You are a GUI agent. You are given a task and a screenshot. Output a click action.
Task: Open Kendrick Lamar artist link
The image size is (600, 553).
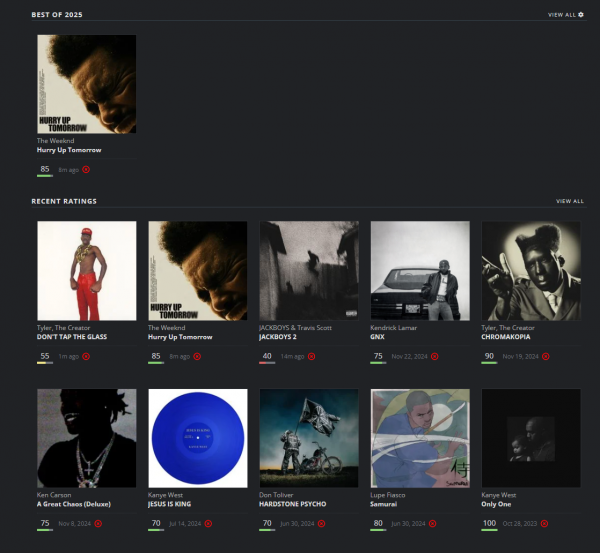point(393,328)
